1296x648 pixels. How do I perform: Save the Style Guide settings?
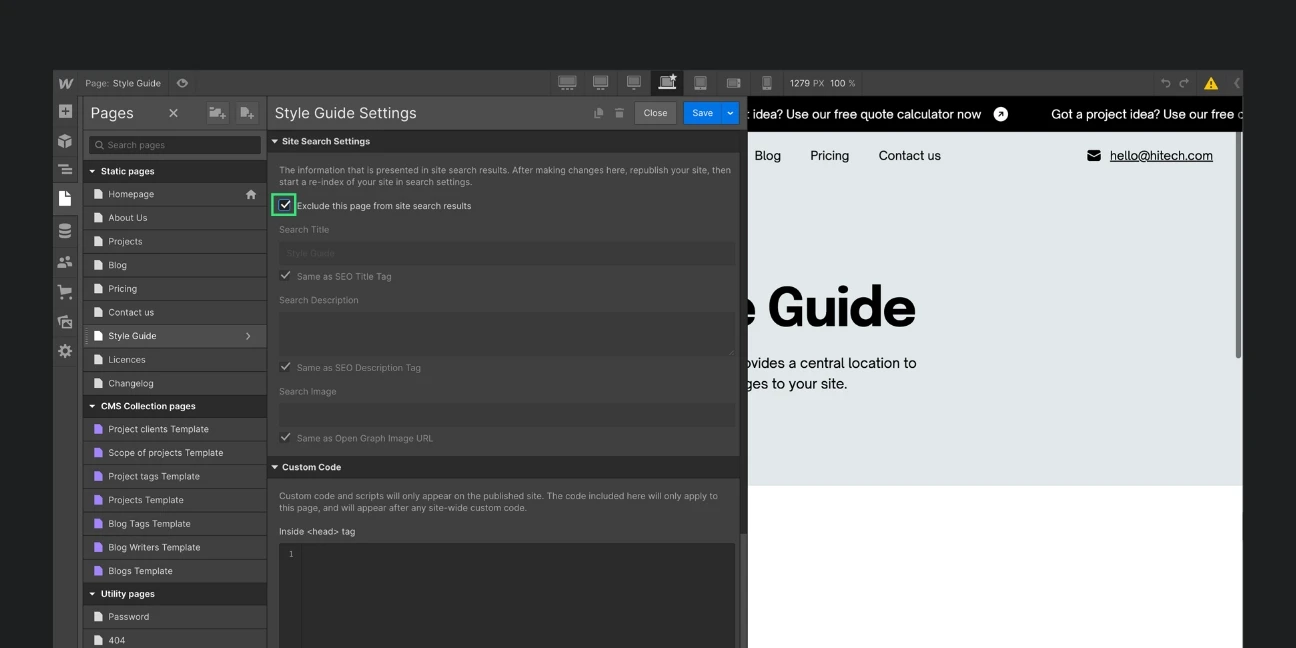click(703, 113)
